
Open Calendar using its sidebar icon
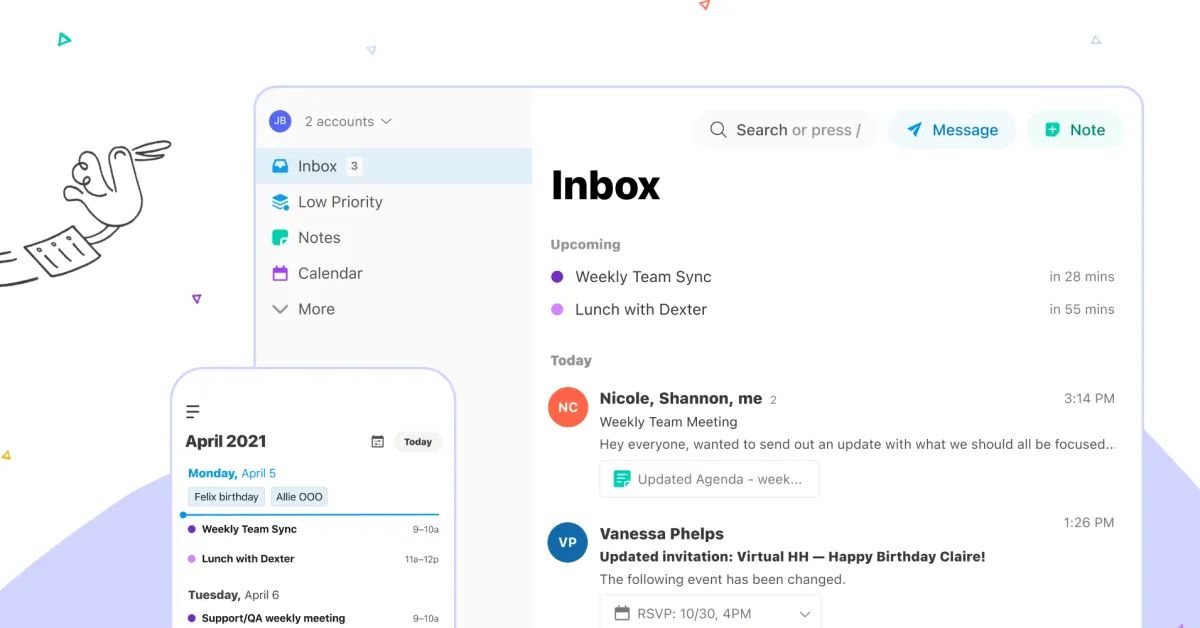pyautogui.click(x=279, y=273)
